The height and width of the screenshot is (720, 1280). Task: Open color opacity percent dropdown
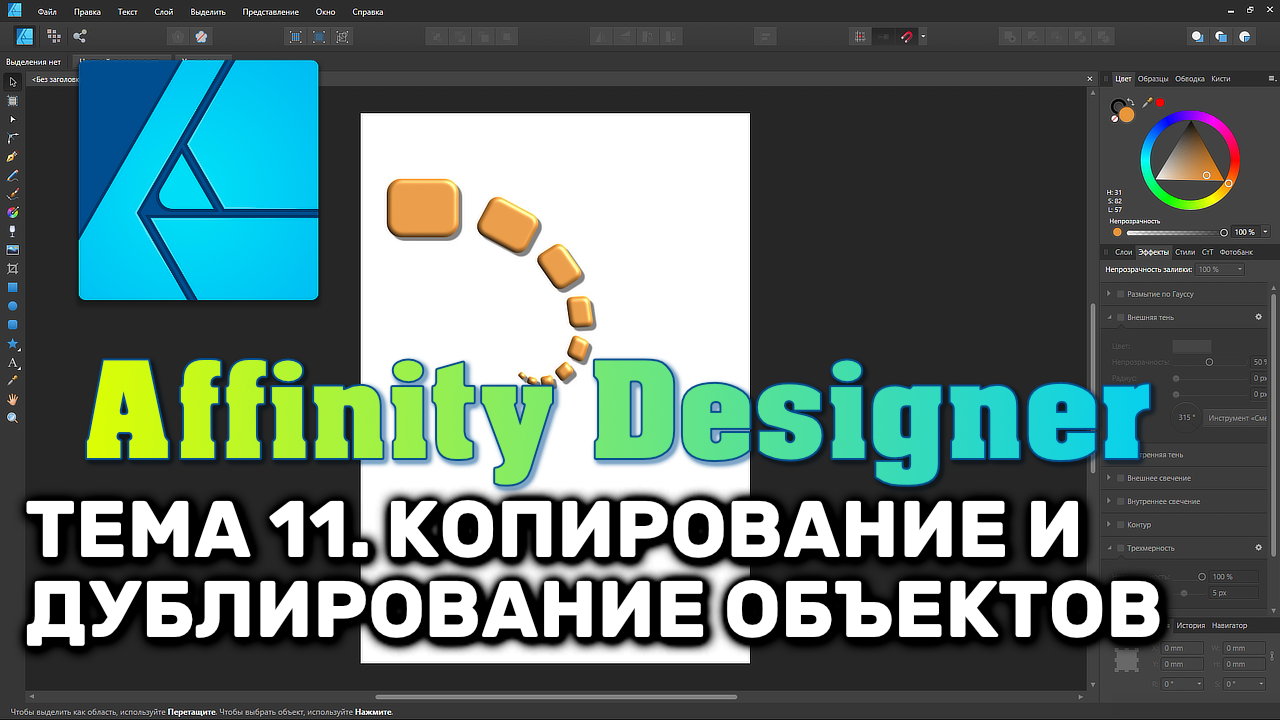(x=1265, y=232)
